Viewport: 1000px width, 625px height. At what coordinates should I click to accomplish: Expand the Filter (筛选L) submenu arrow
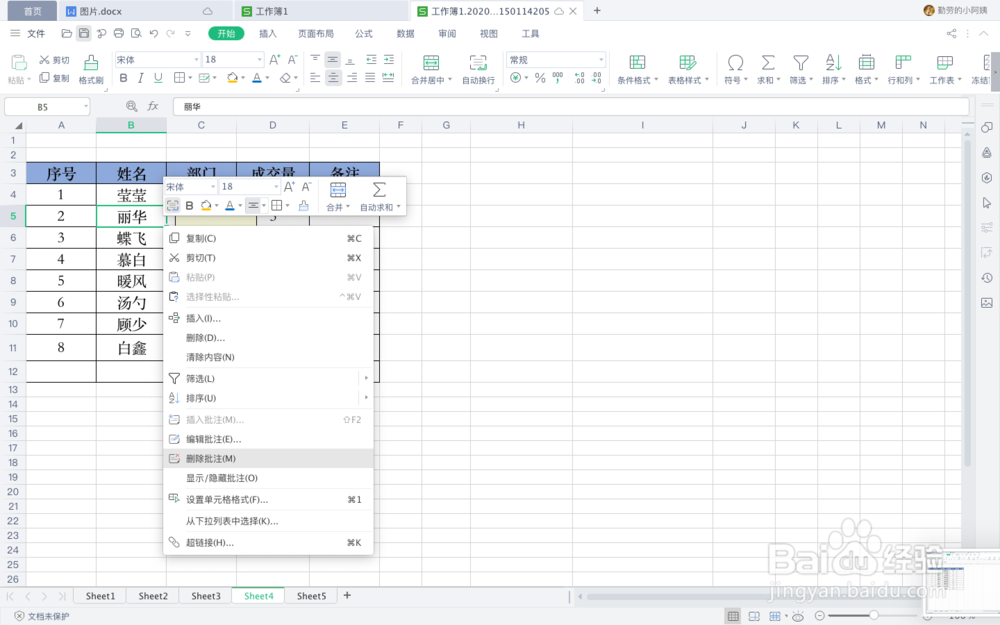click(x=366, y=378)
